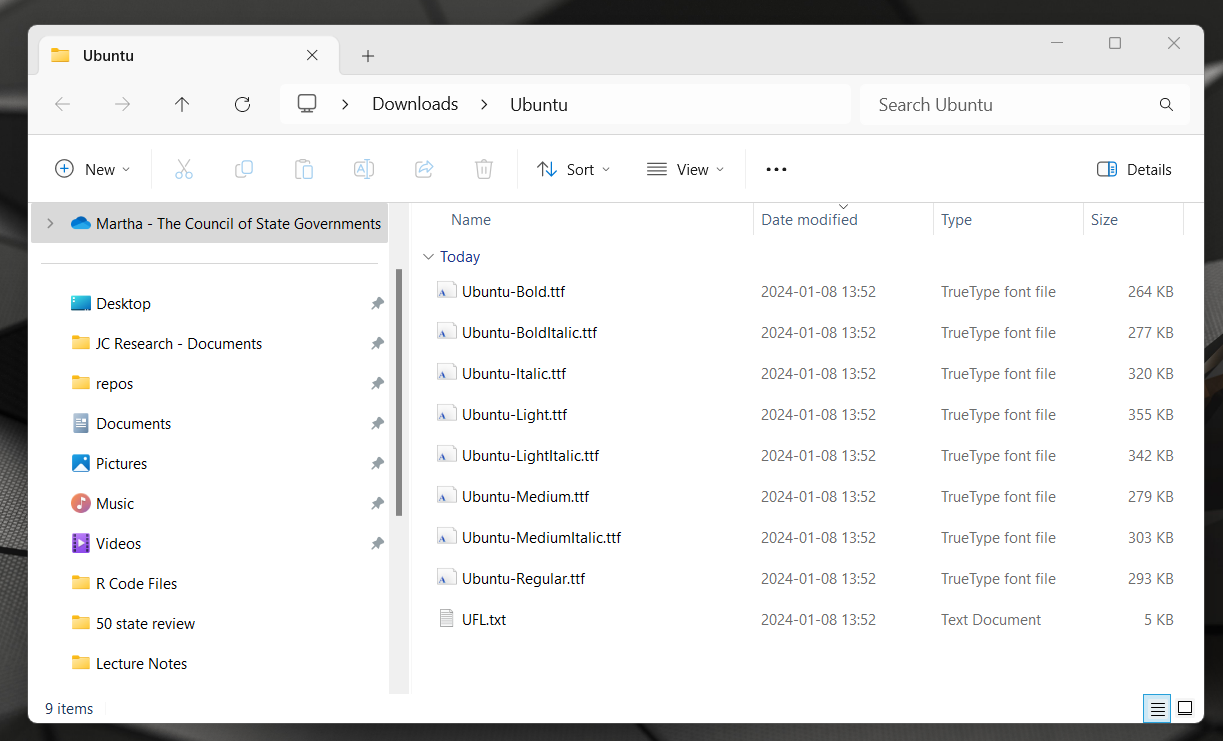Unpin Pictures from Quick access

tap(377, 463)
